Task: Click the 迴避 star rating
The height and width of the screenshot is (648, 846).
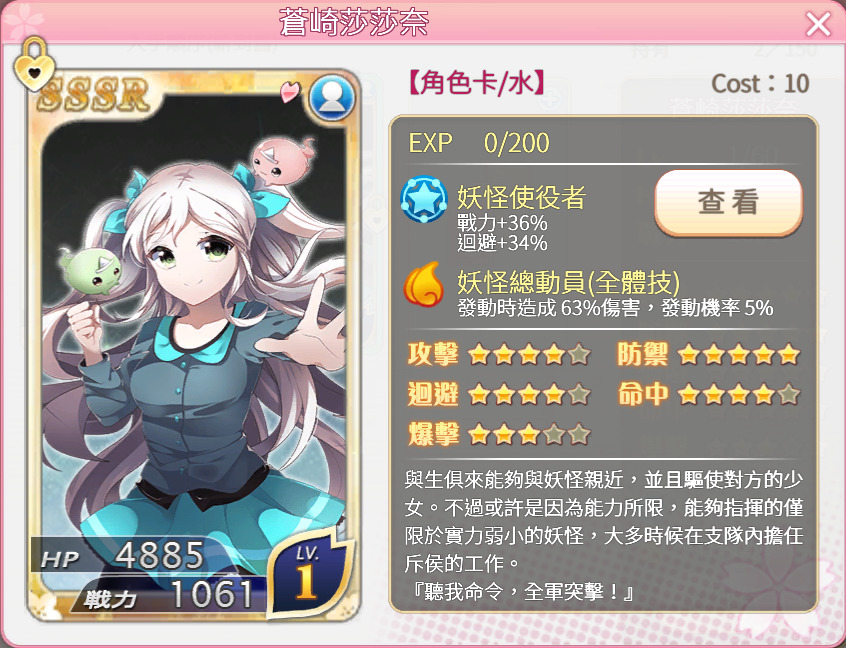Action: [x=529, y=394]
